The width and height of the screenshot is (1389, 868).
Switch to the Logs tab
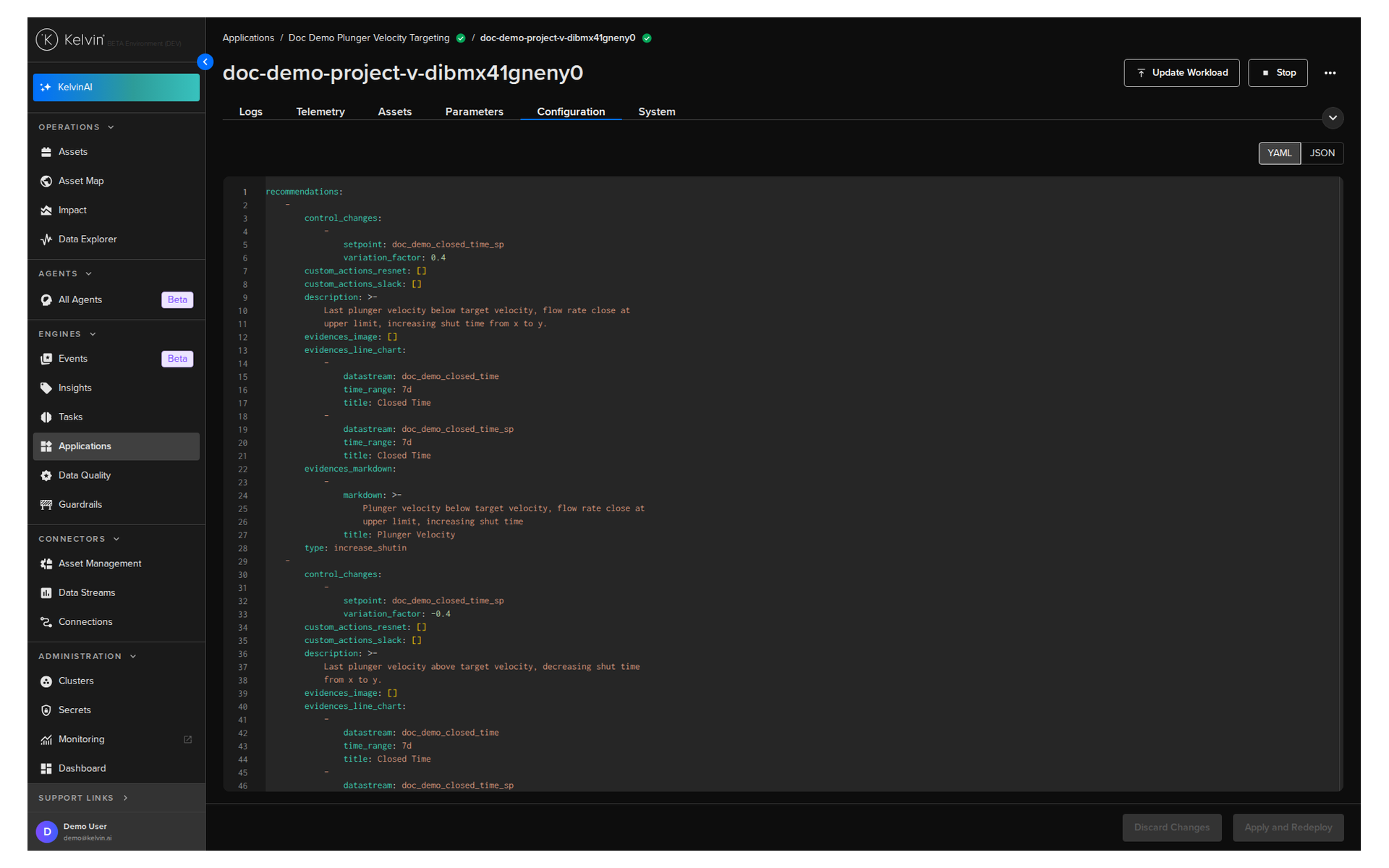click(x=250, y=111)
